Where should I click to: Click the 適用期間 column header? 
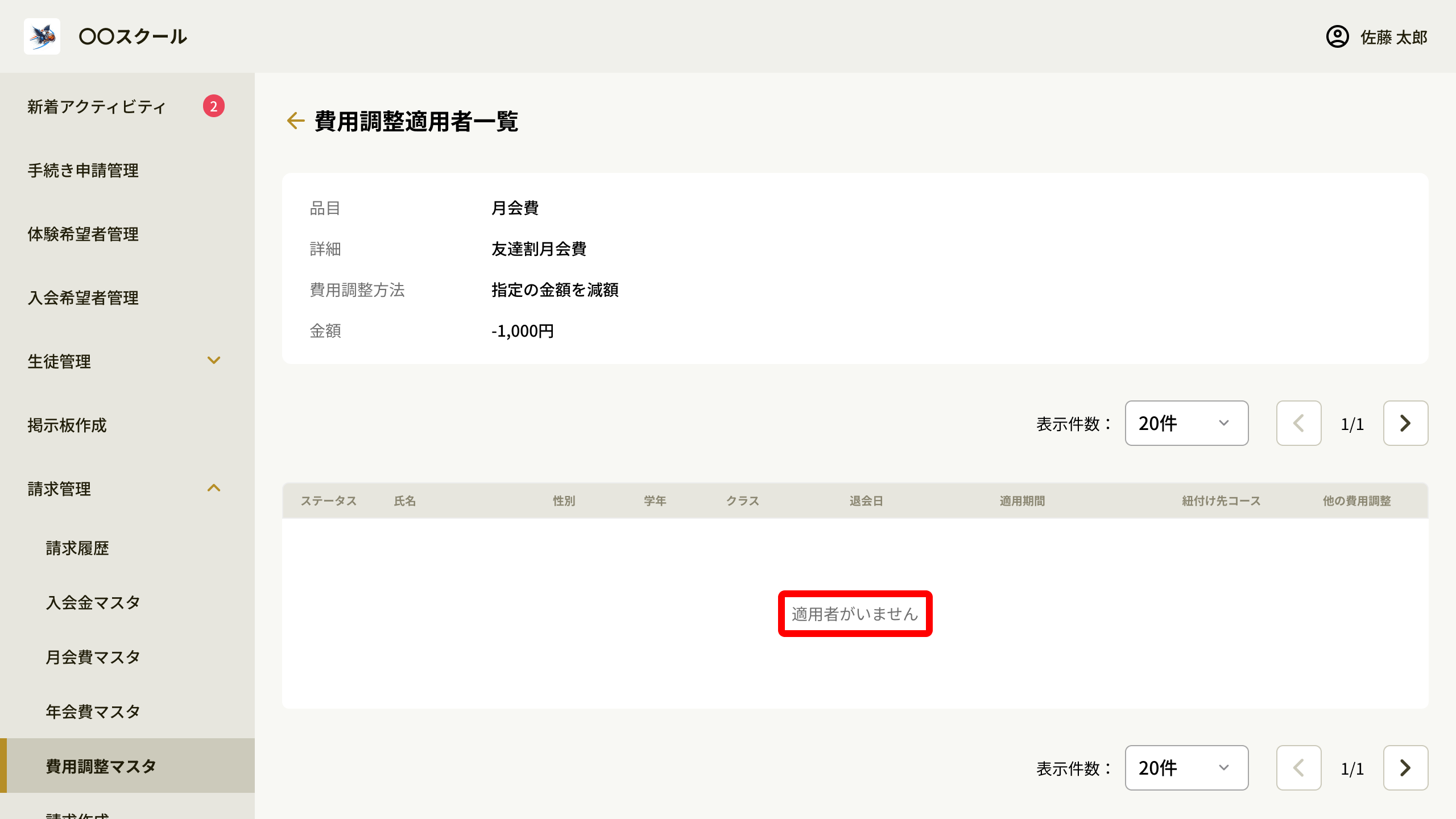1023,500
